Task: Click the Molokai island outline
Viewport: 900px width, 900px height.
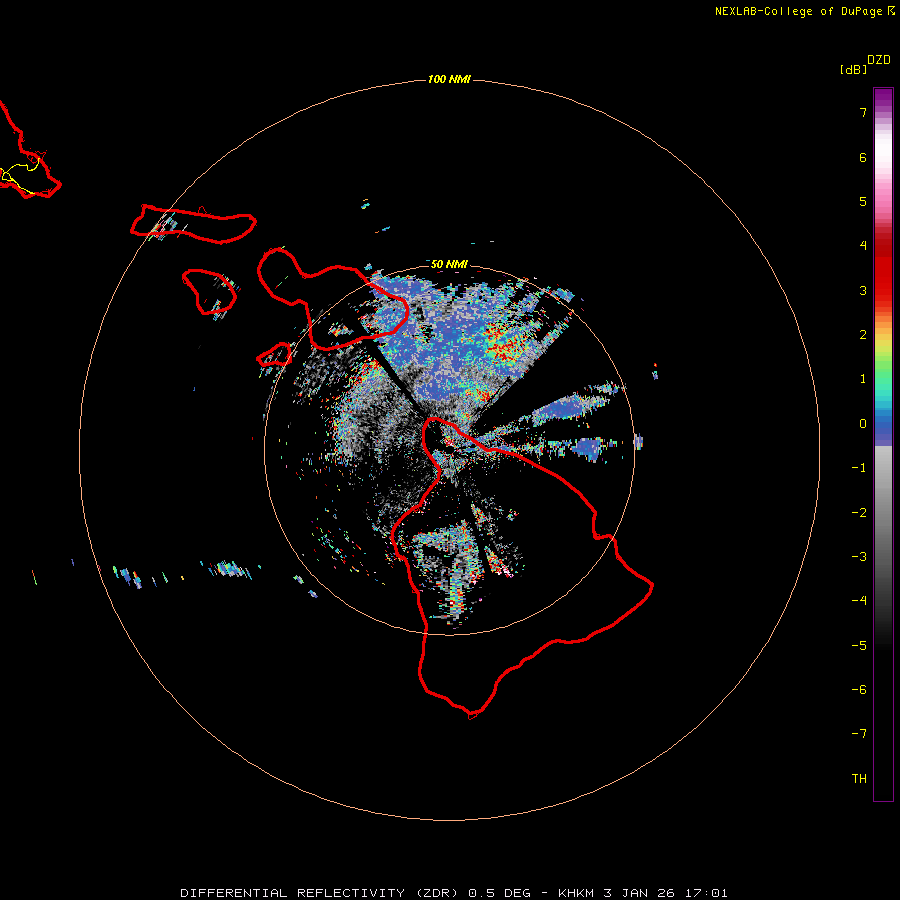Action: (193, 224)
